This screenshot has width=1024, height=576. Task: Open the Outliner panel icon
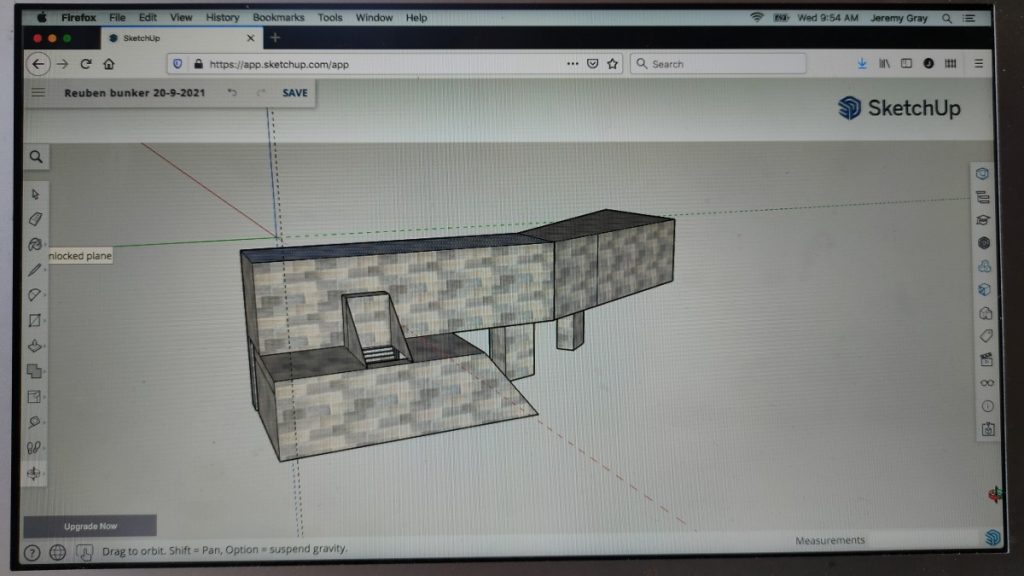(x=983, y=197)
